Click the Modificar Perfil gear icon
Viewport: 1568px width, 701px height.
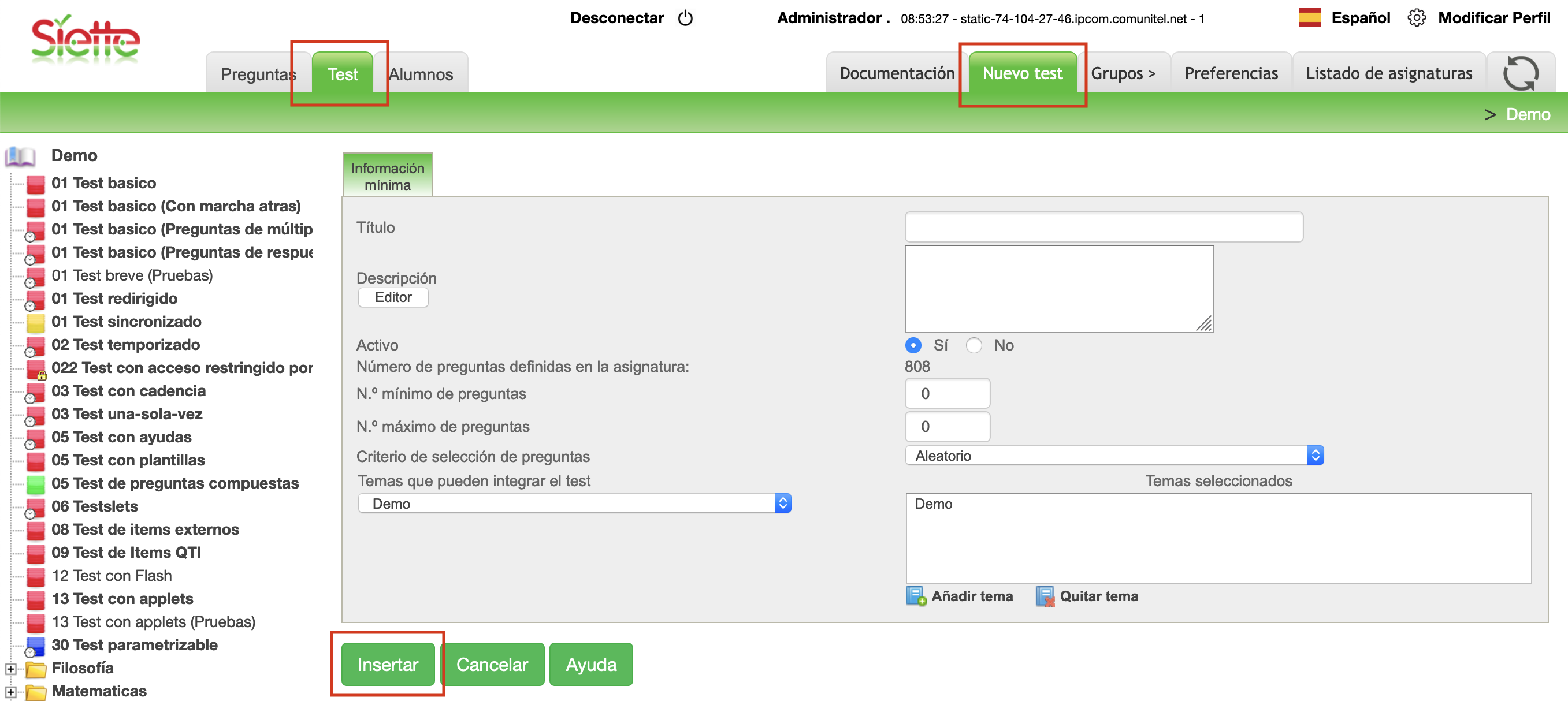coord(1416,18)
